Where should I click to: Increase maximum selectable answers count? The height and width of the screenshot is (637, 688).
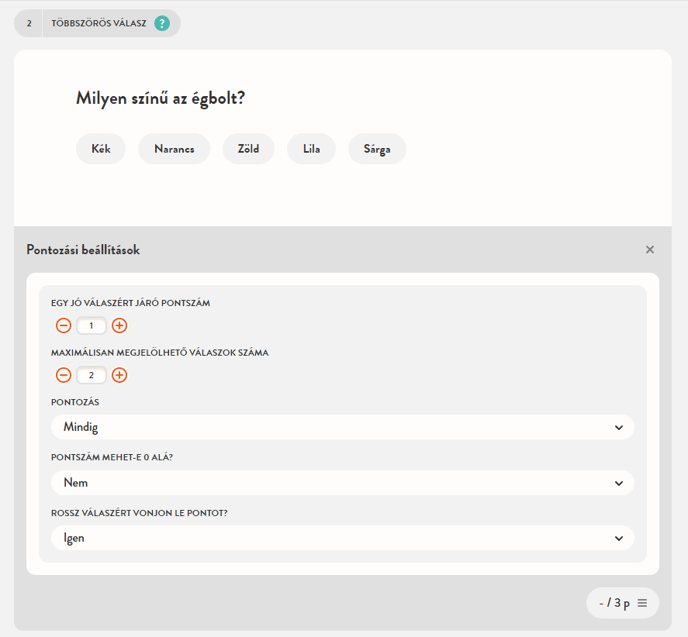119,375
